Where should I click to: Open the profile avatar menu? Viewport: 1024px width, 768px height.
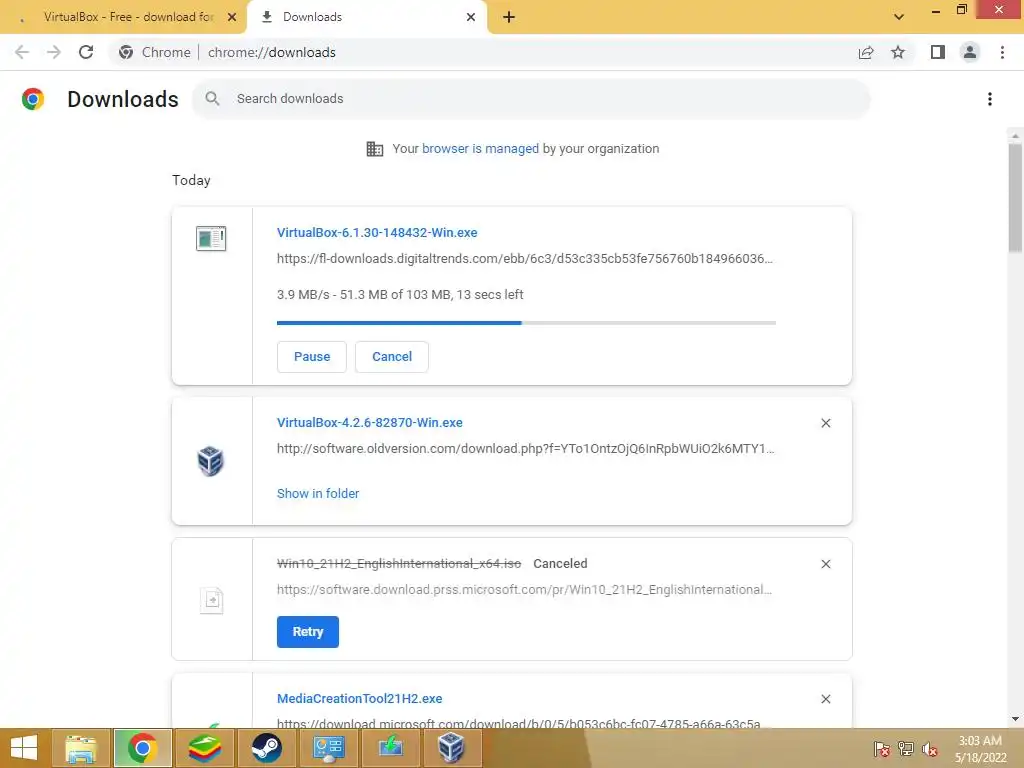(970, 52)
